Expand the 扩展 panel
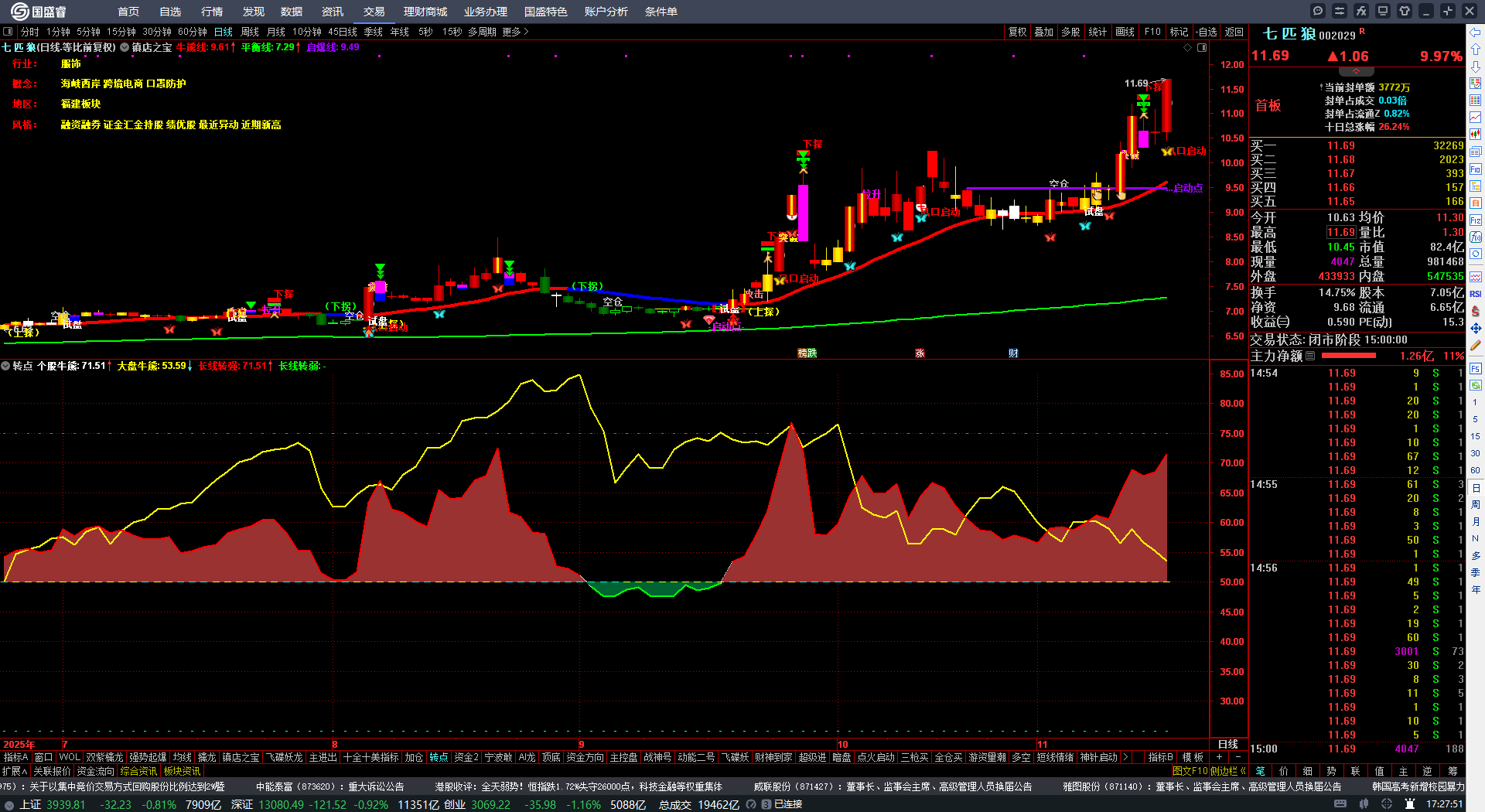The width and height of the screenshot is (1485, 812). click(15, 771)
